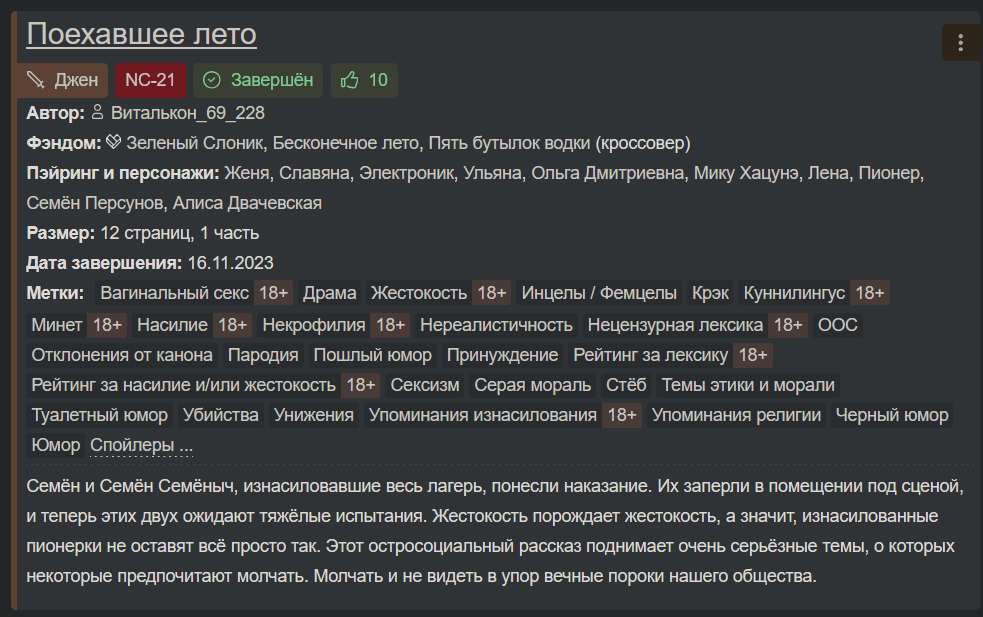Open author profile Виталькон_69_228
Image resolution: width=983 pixels, height=617 pixels.
tap(187, 113)
